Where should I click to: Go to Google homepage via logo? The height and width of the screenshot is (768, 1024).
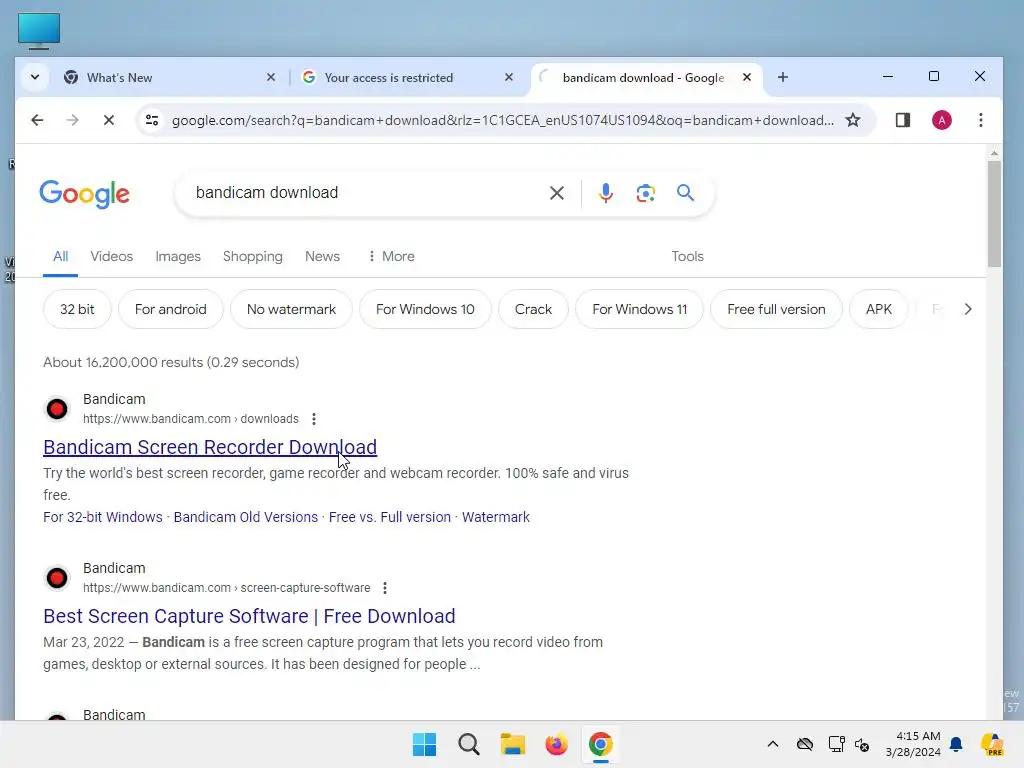(x=84, y=194)
